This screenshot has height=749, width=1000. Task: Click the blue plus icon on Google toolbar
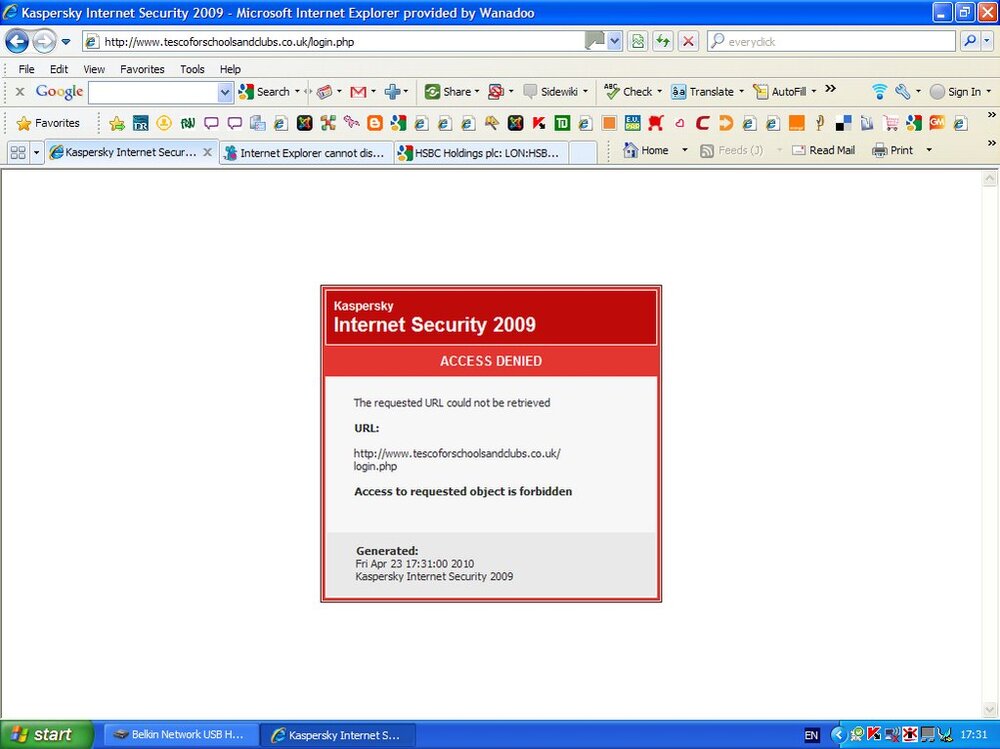pos(392,92)
